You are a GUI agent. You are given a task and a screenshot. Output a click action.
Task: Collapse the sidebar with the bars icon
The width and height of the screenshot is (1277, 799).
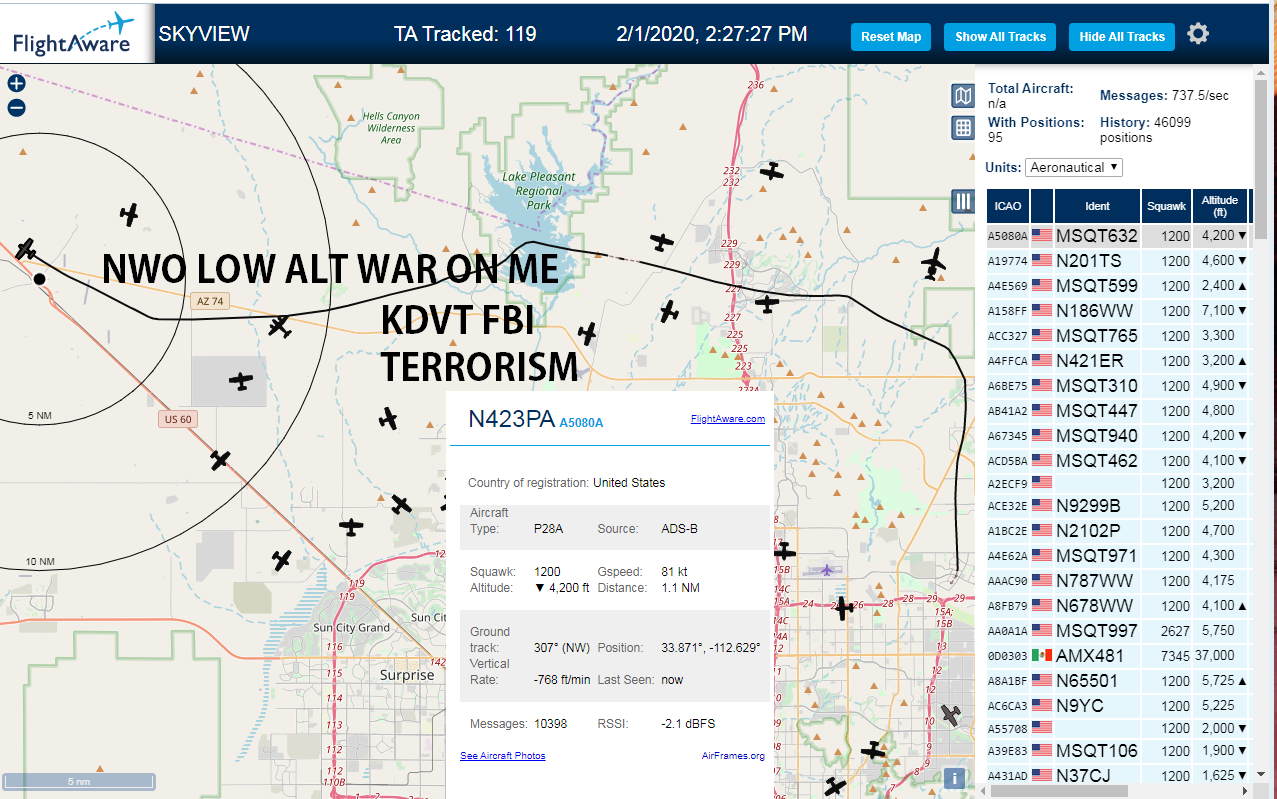coord(962,201)
